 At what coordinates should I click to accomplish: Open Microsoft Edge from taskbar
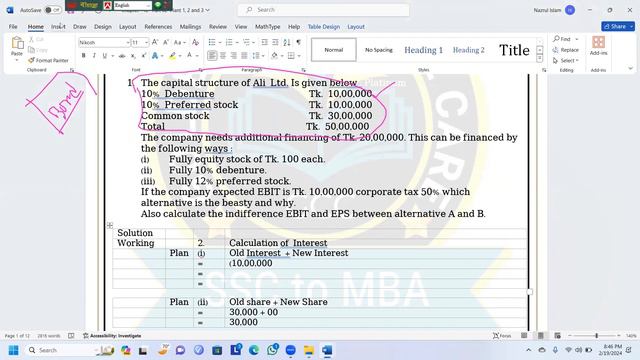click(x=254, y=350)
